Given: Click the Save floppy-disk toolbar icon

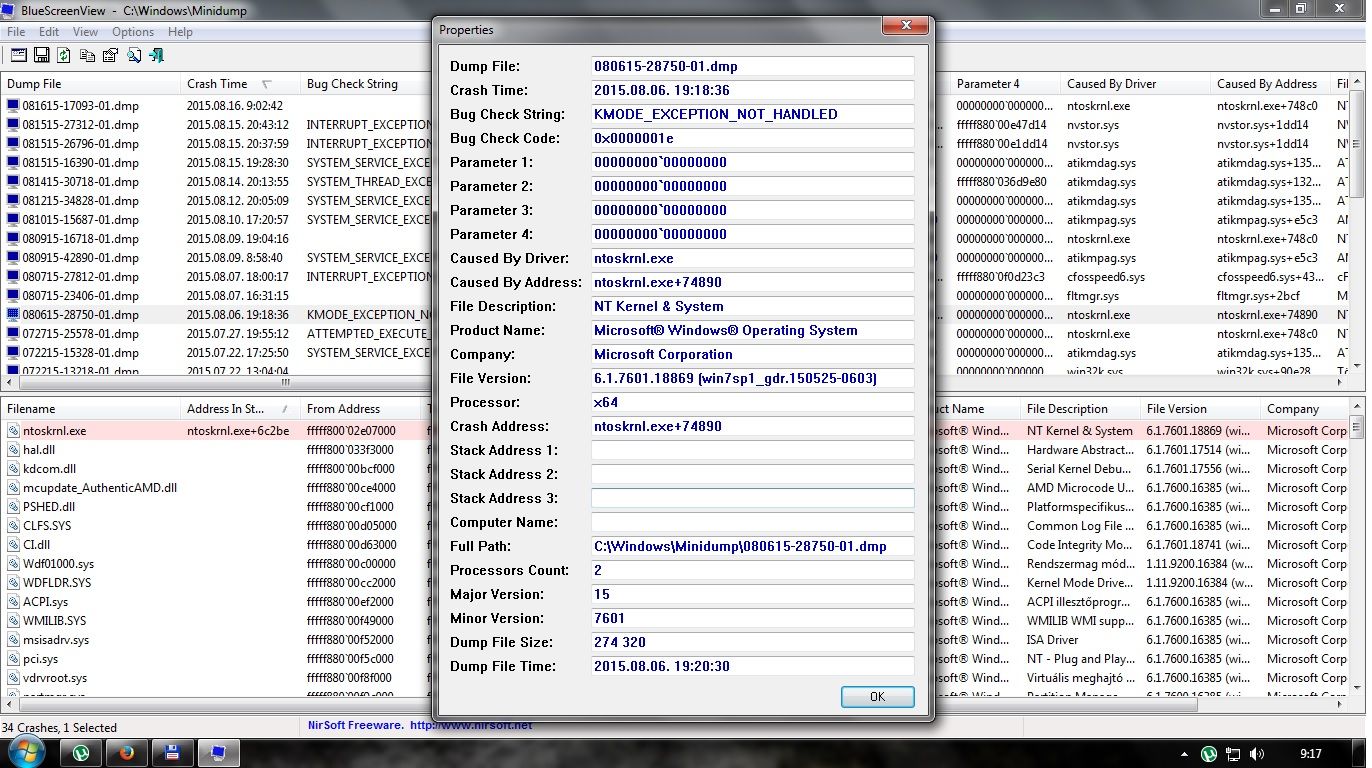Looking at the screenshot, I should click(42, 55).
